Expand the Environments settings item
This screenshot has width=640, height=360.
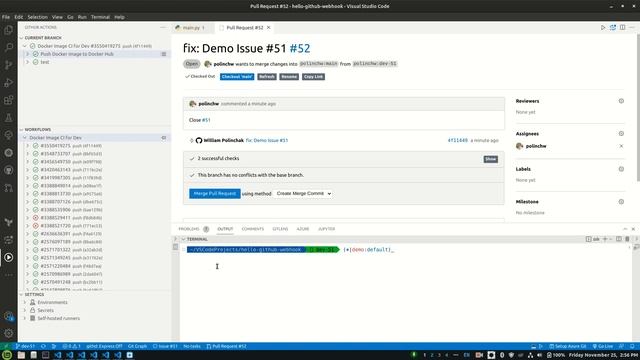[24, 302]
